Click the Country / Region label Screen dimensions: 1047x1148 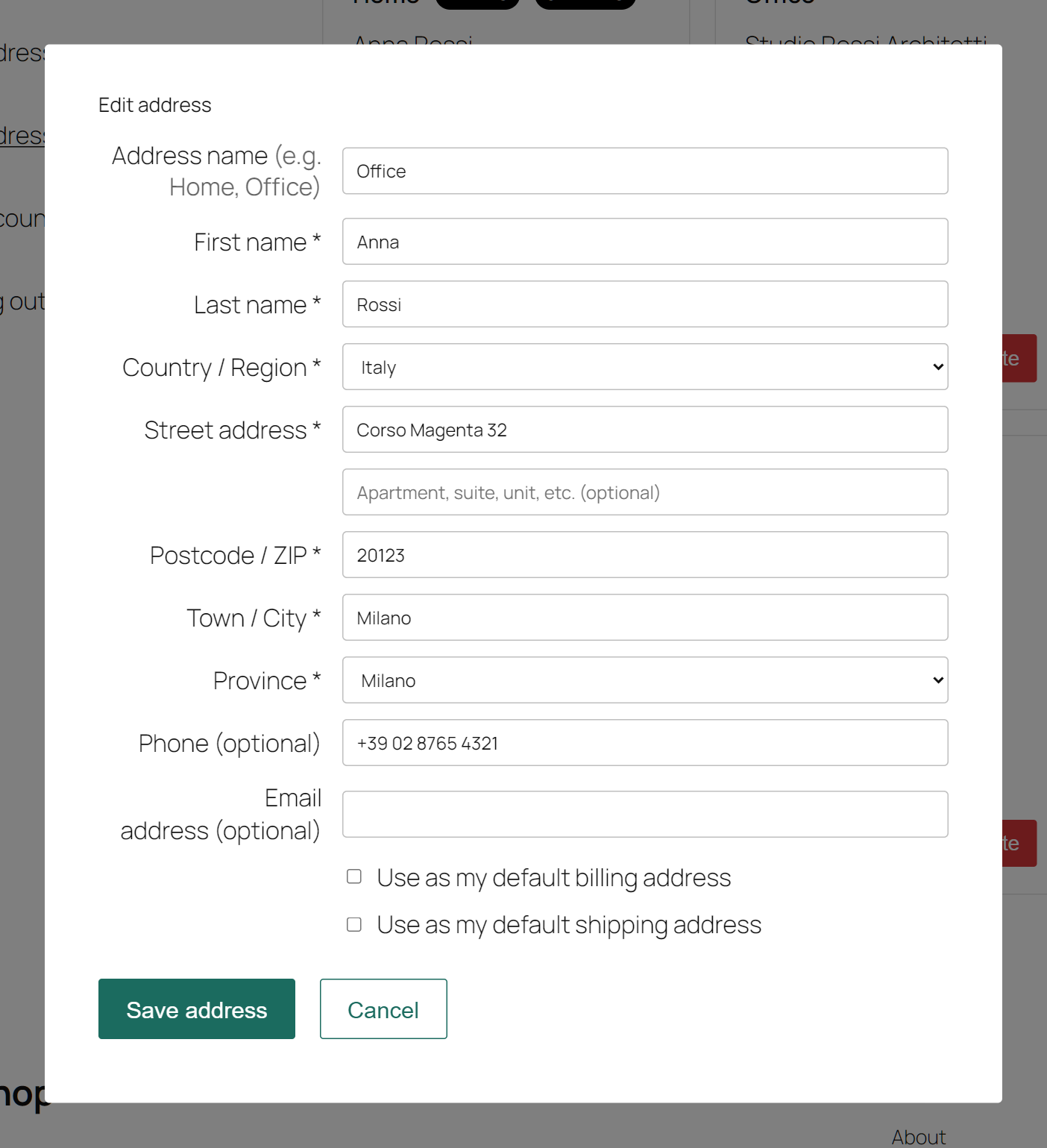click(x=221, y=368)
